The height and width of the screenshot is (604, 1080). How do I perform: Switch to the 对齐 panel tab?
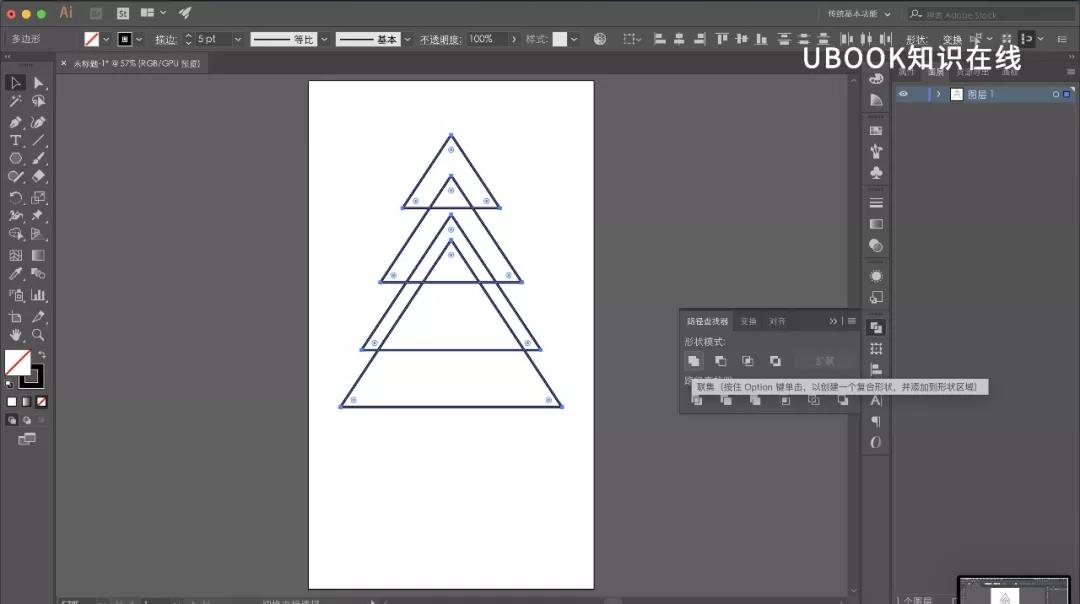pyautogui.click(x=777, y=322)
